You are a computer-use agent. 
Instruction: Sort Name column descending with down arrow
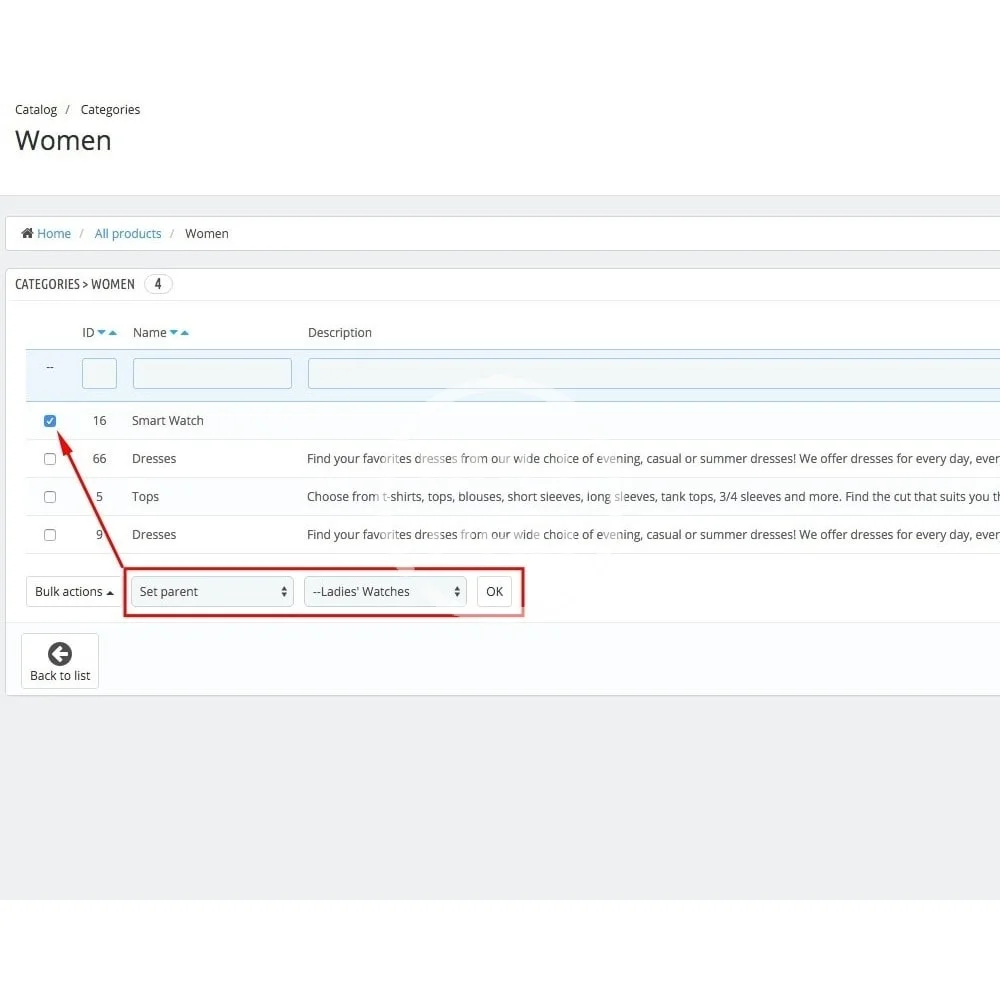point(174,333)
